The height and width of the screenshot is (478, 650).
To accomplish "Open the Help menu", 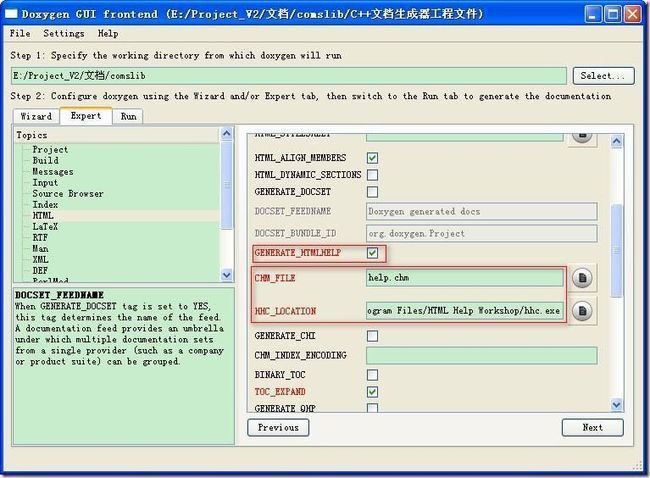I will tap(108, 34).
